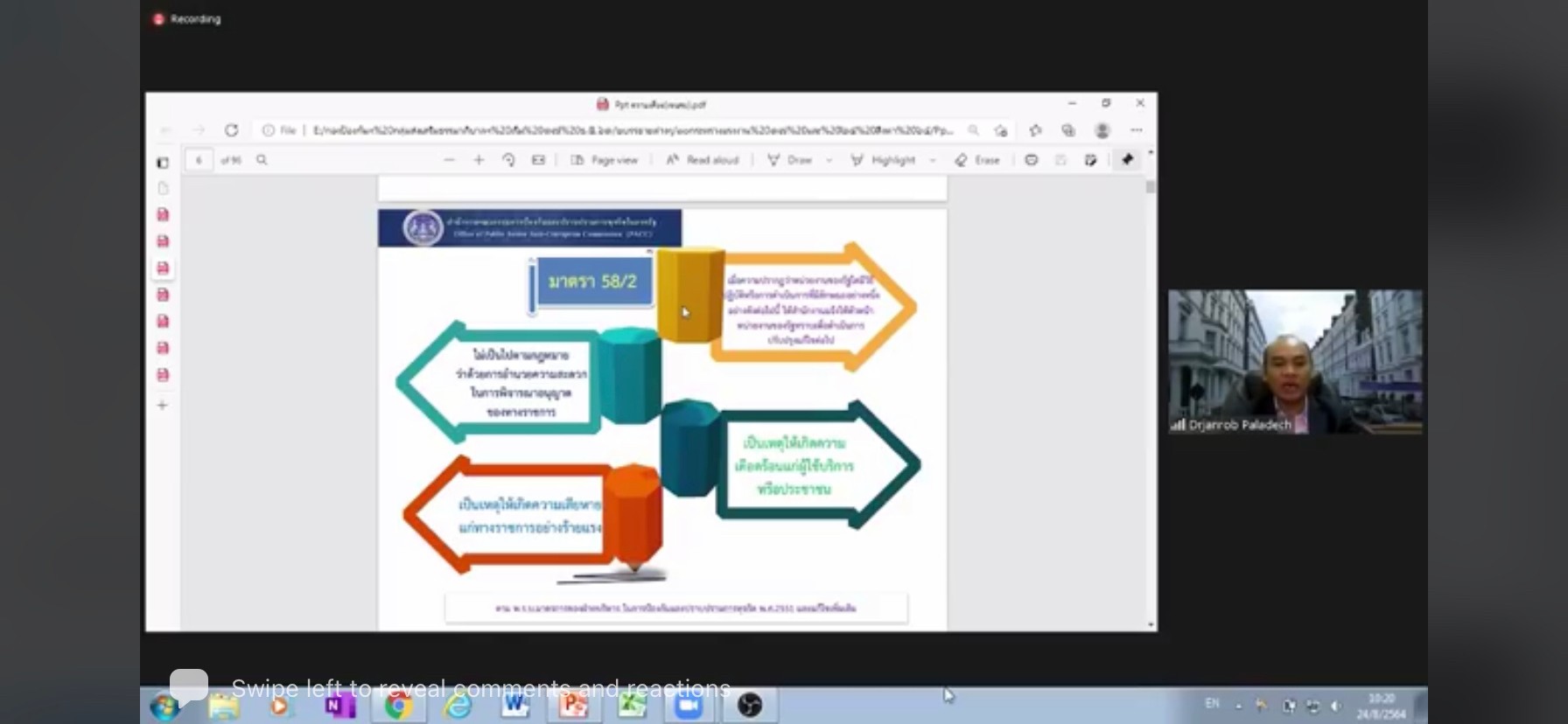This screenshot has width=1568, height=724.
Task: Open the Page view menu
Action: tap(605, 160)
